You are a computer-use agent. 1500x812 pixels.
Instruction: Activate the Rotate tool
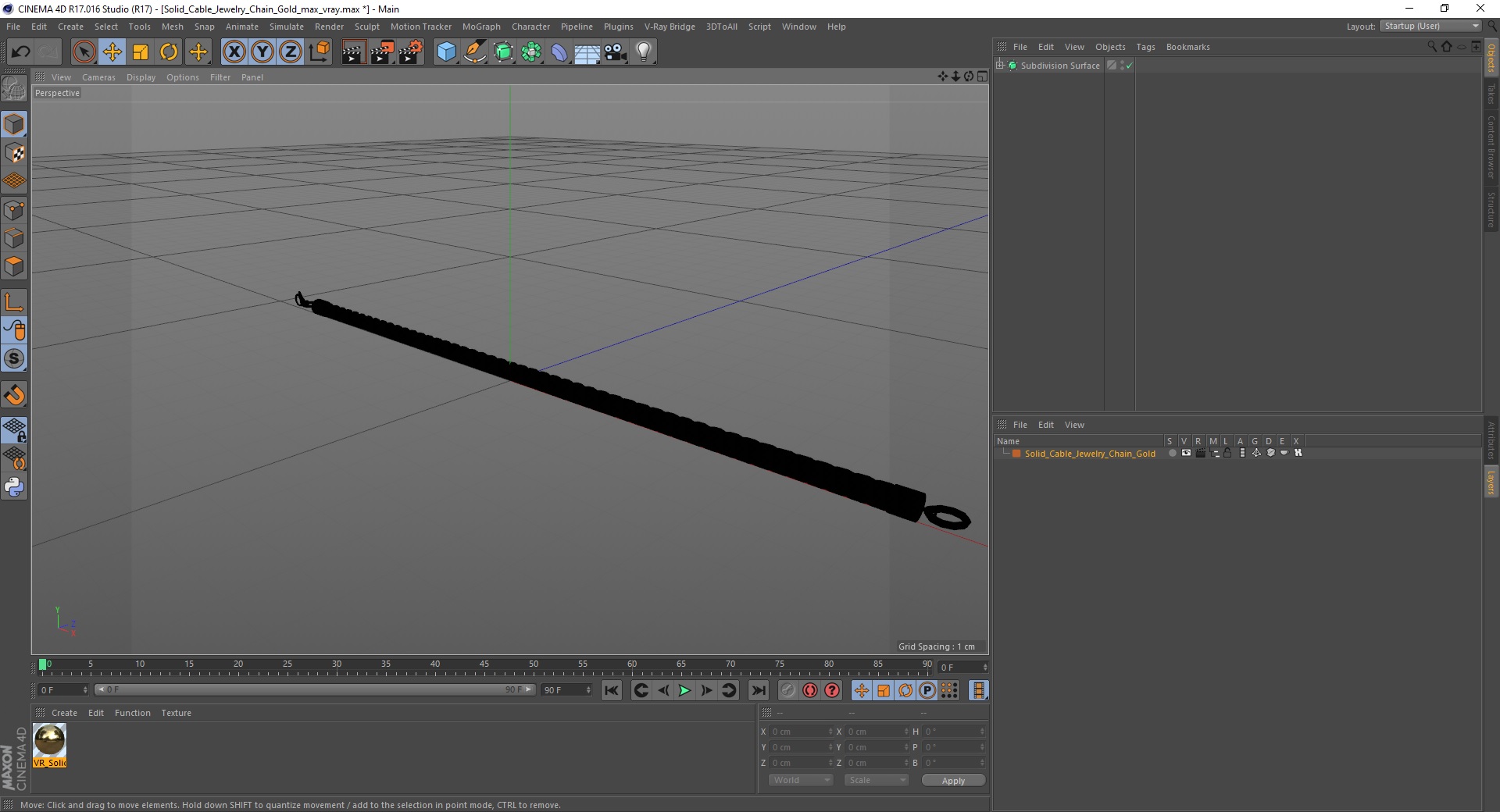point(169,52)
